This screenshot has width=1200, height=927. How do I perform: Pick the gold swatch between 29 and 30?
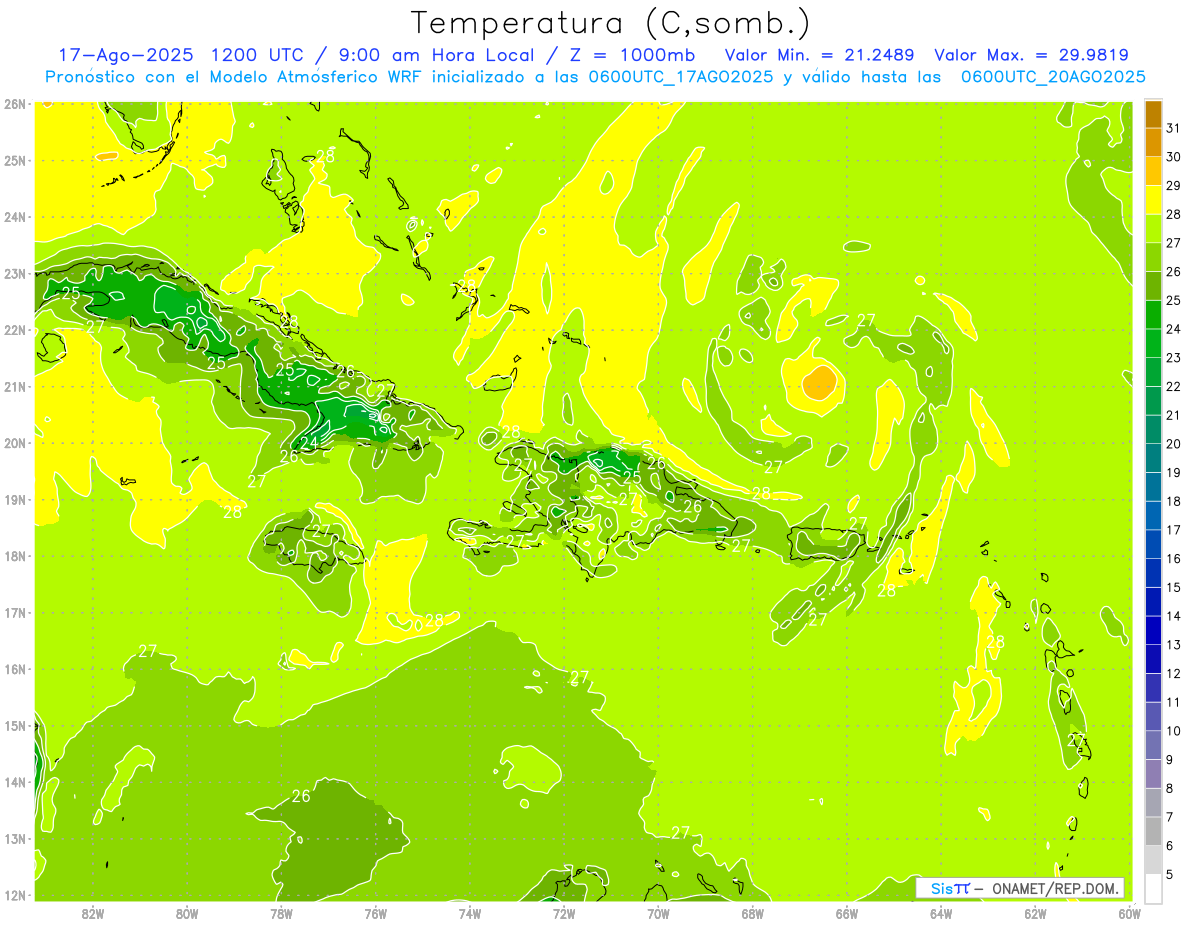click(x=1153, y=171)
